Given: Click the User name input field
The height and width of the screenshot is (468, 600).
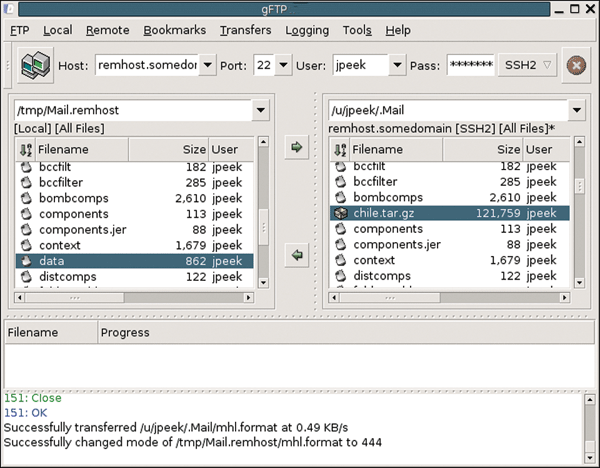Looking at the screenshot, I should (x=366, y=66).
